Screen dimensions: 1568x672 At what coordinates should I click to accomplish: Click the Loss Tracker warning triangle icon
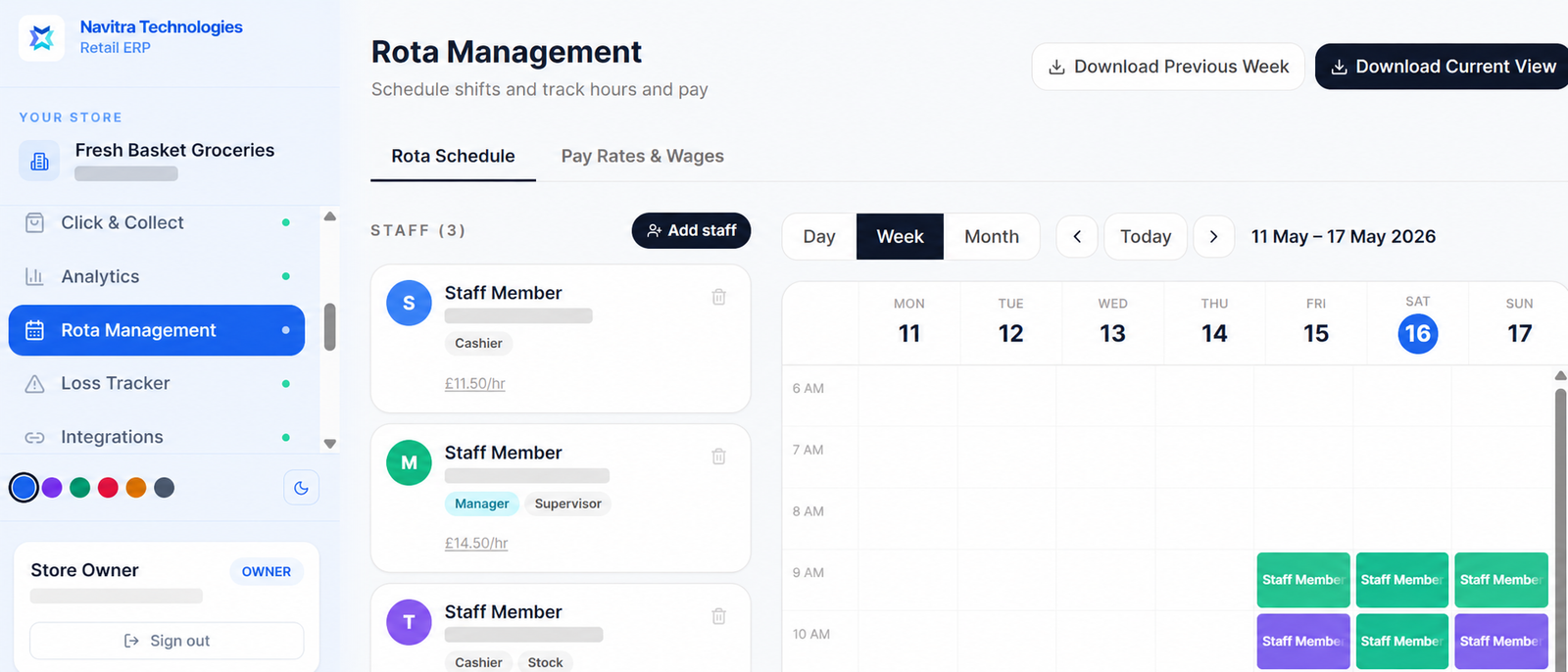(x=34, y=383)
